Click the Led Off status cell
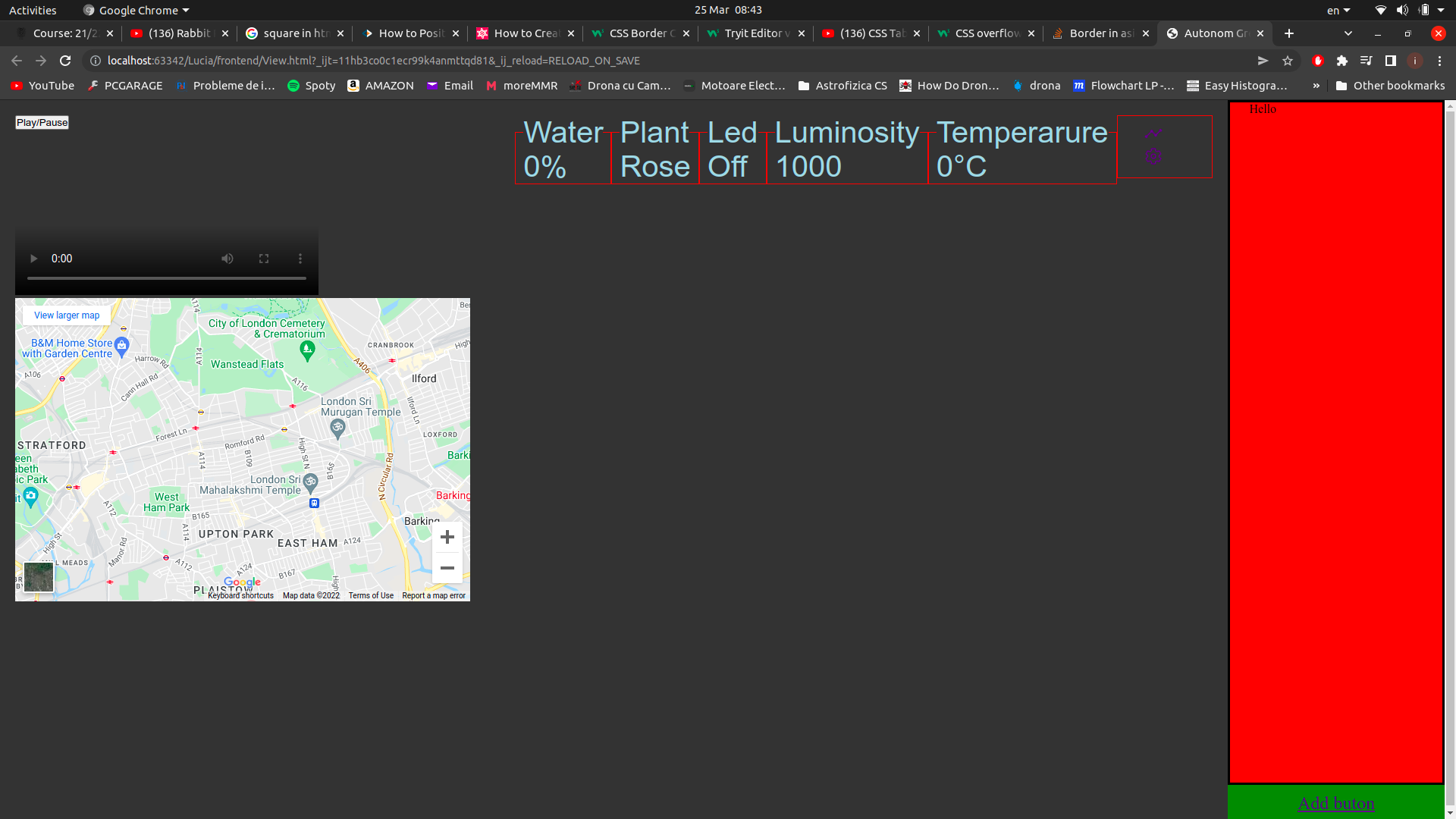Viewport: 1456px width, 819px height. pos(732,149)
